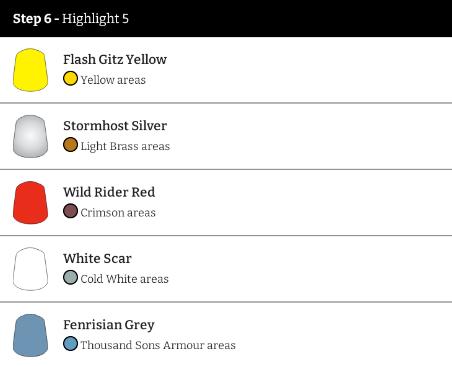
Task: Click the Crimson areas label text
Action: click(x=118, y=212)
